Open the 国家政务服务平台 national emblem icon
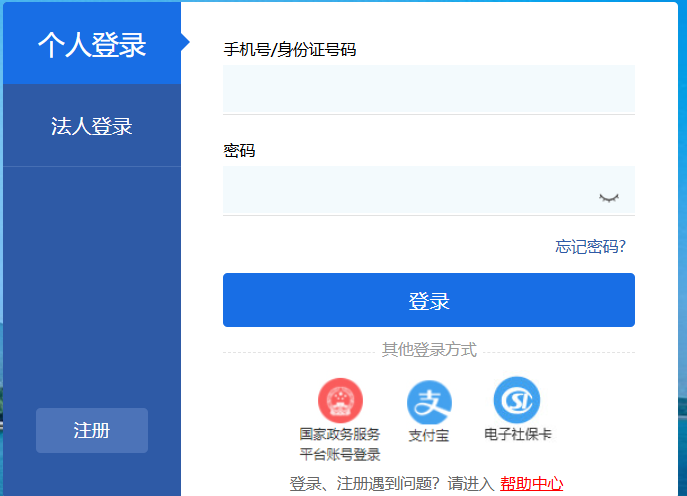Image resolution: width=687 pixels, height=496 pixels. click(x=340, y=400)
